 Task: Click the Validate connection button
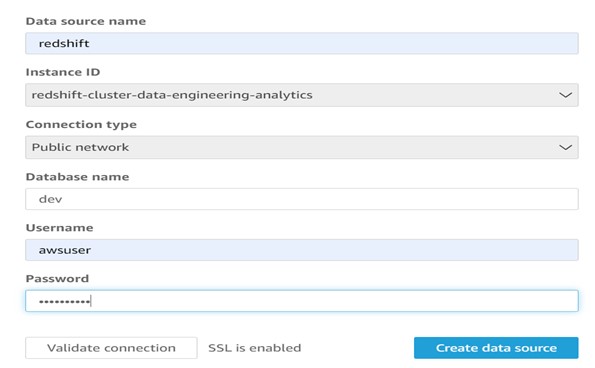click(x=111, y=348)
